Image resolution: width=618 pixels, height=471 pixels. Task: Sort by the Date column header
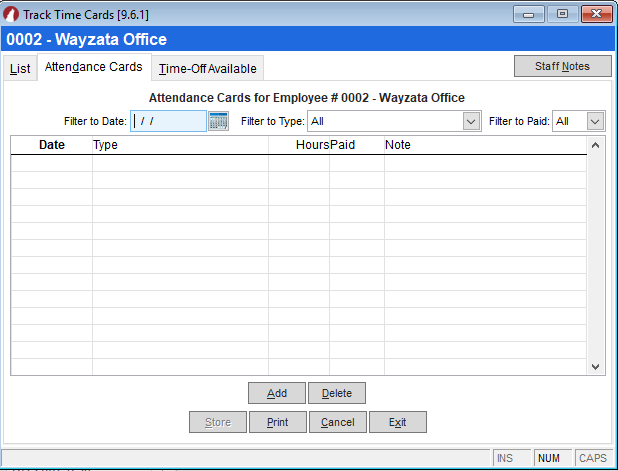tap(51, 145)
